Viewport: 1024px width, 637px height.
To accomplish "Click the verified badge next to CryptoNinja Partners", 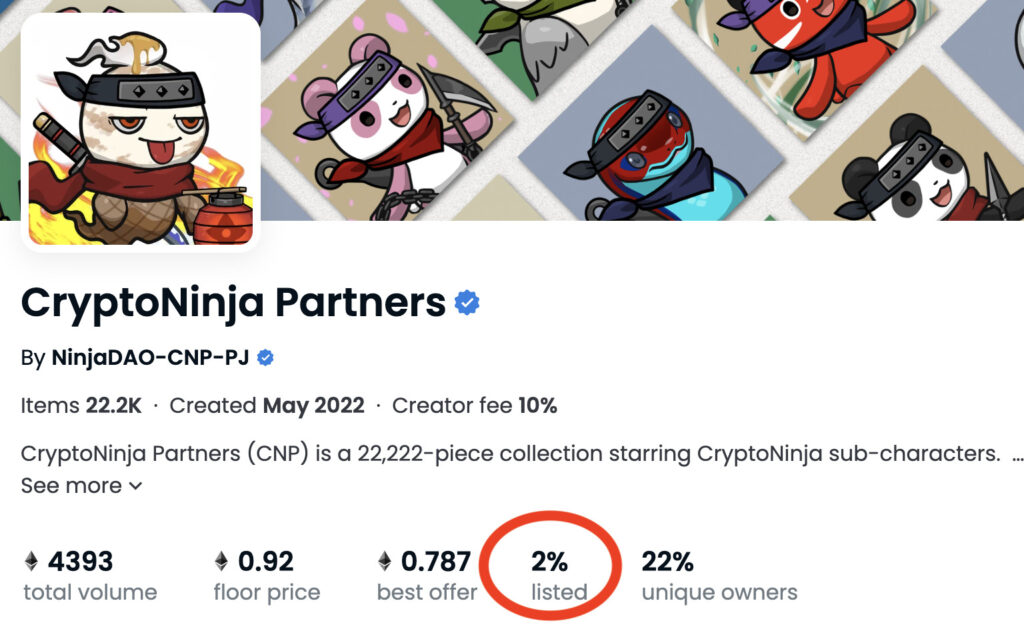I will (x=467, y=303).
